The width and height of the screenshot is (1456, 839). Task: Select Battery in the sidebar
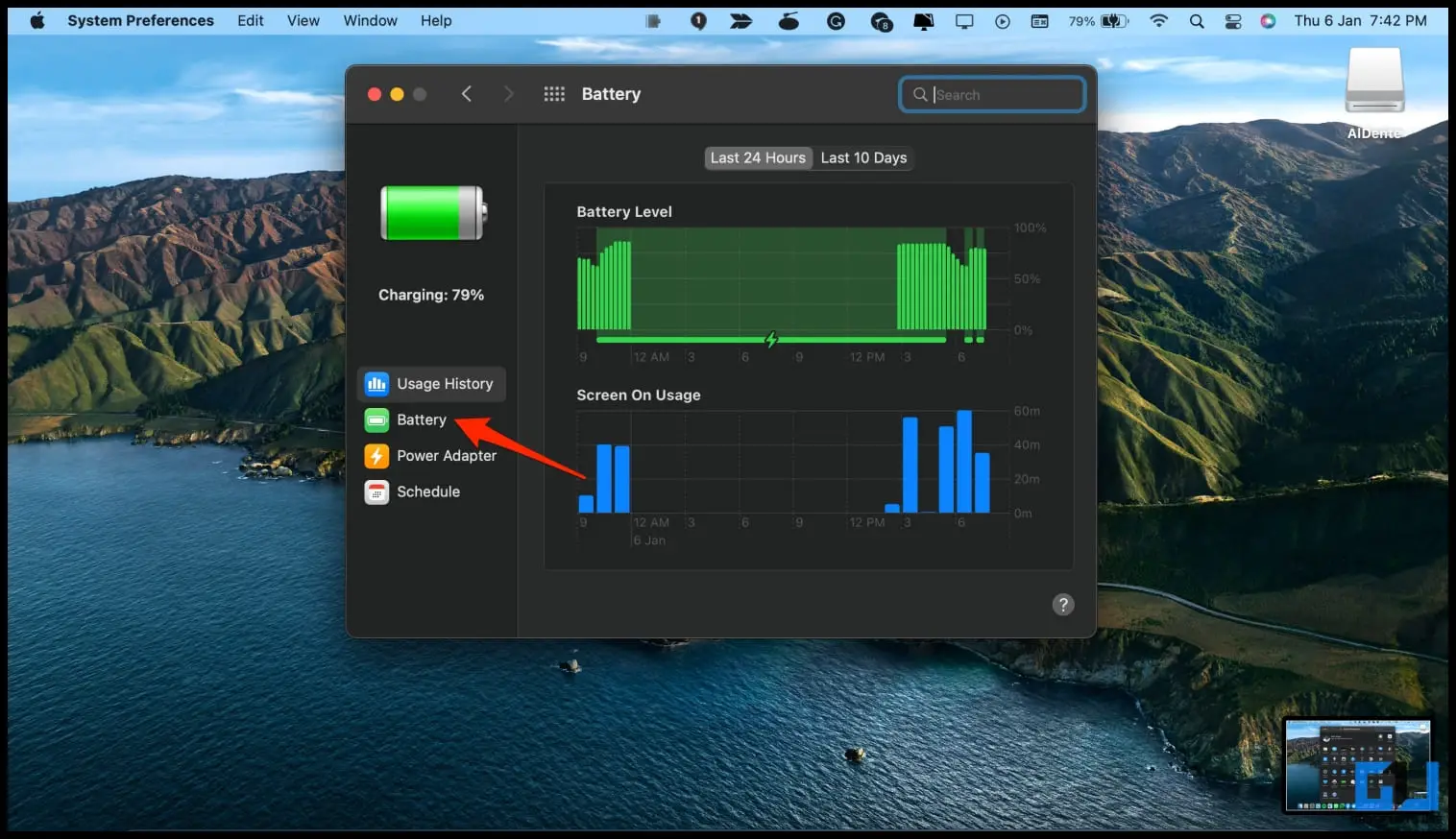pos(431,419)
